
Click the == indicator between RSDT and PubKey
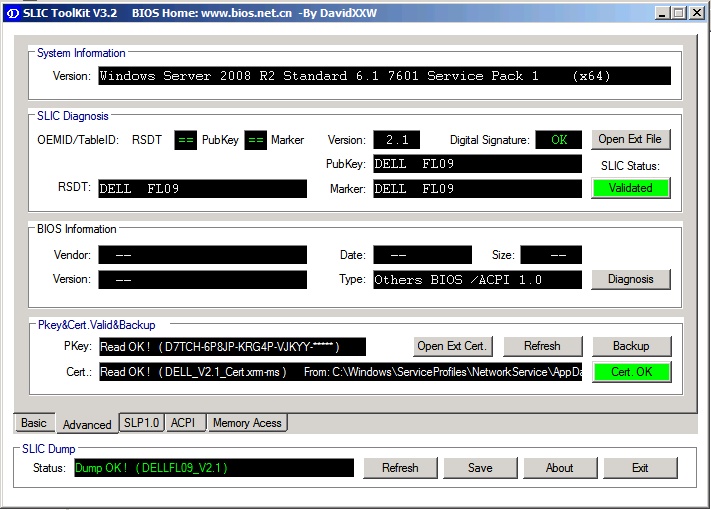tap(185, 140)
